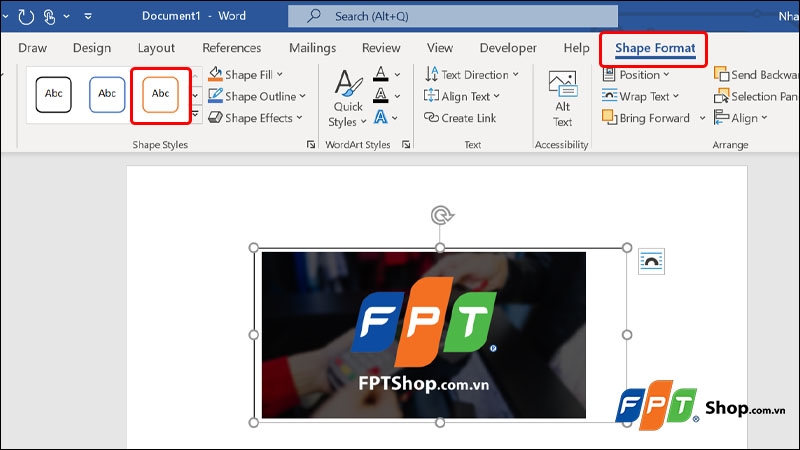800x450 pixels.
Task: Apply the black outline Abc shape style
Action: pos(54,94)
